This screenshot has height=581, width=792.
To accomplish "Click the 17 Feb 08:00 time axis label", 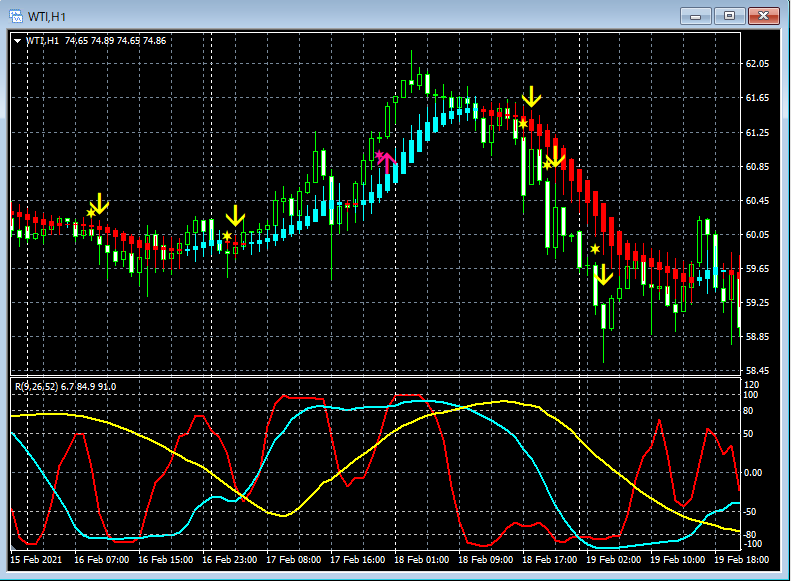I will pos(295,560).
